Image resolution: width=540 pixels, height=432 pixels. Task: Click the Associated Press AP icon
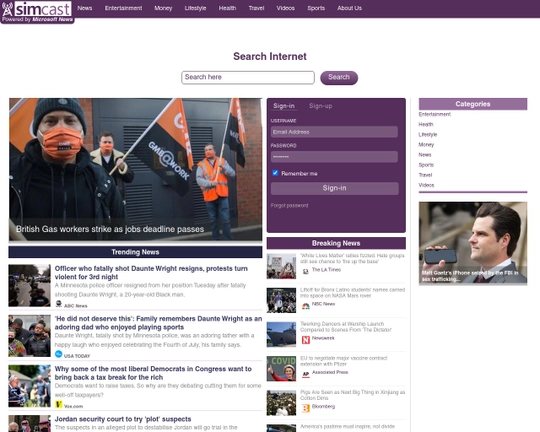[x=306, y=374]
